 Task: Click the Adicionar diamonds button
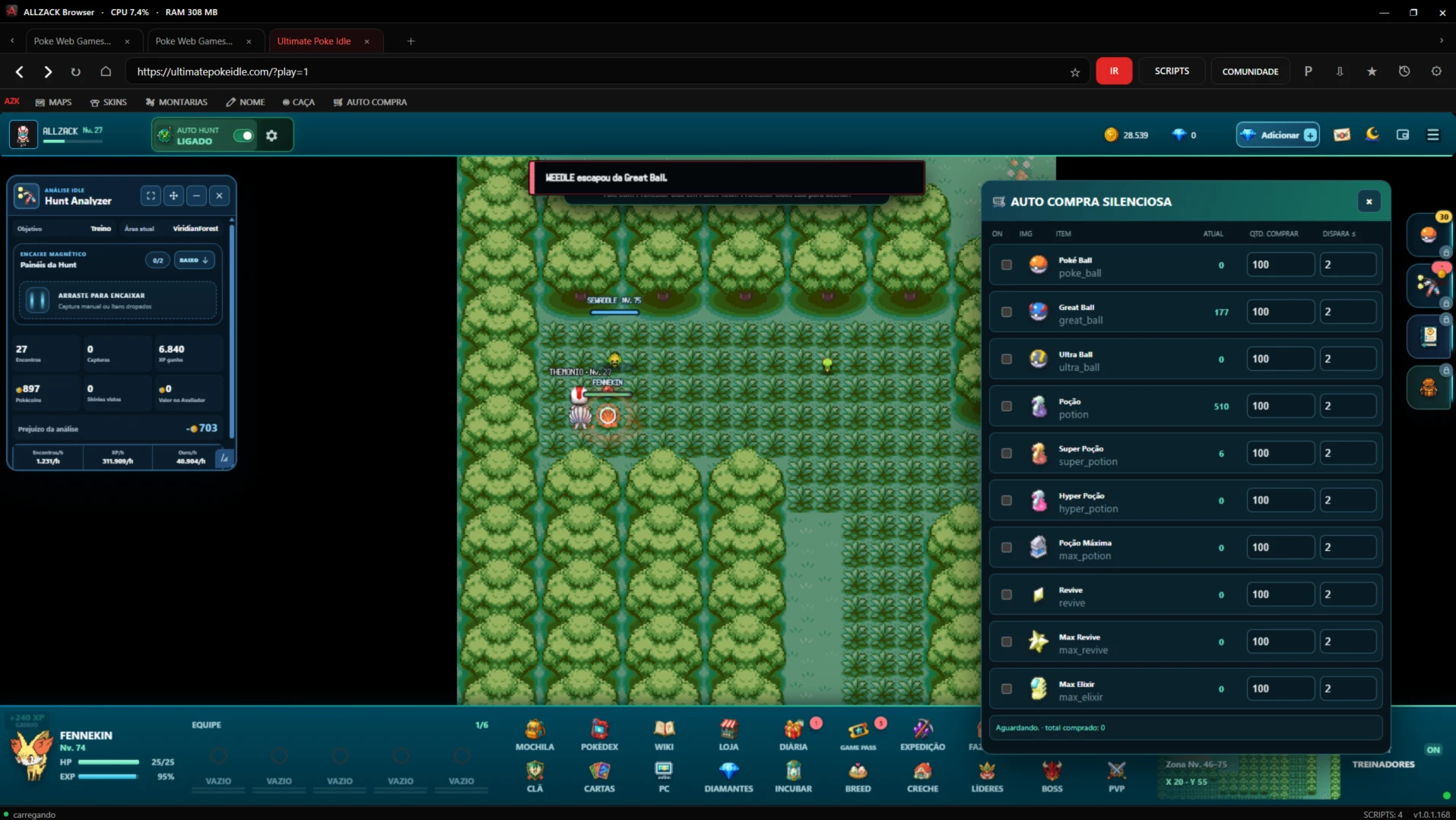[x=1278, y=135]
